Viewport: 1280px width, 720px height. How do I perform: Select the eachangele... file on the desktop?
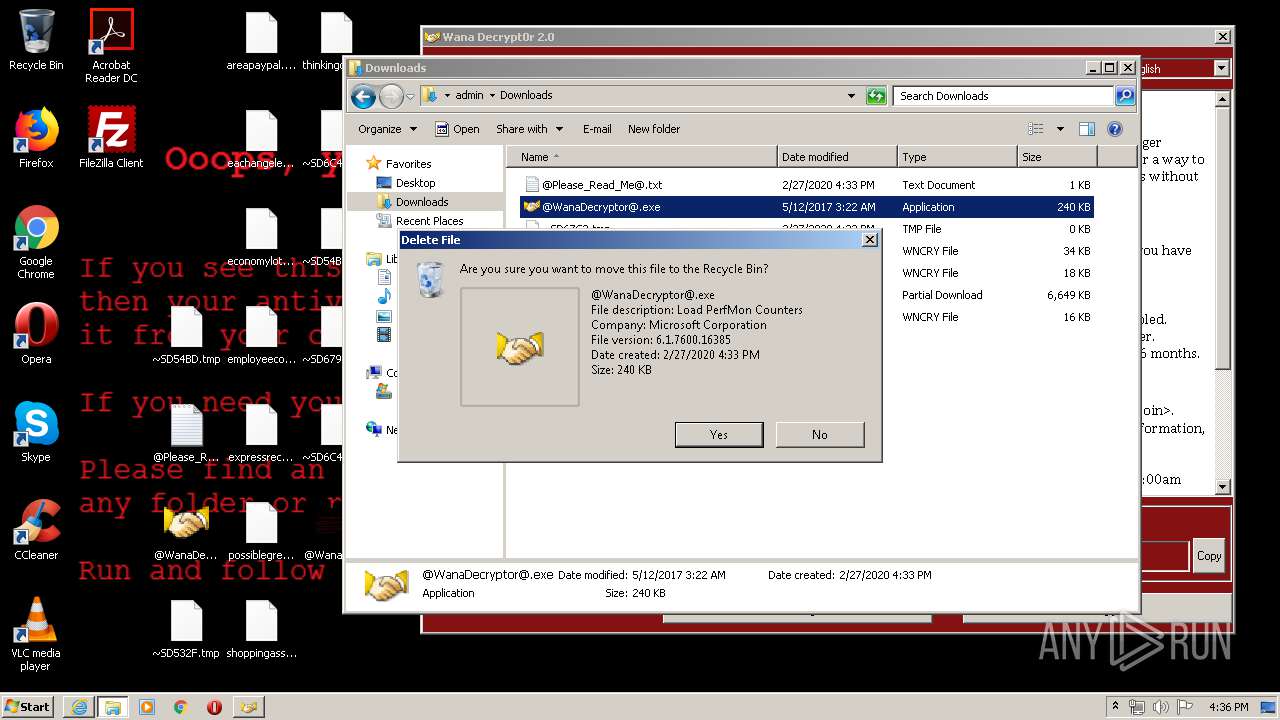(x=261, y=138)
